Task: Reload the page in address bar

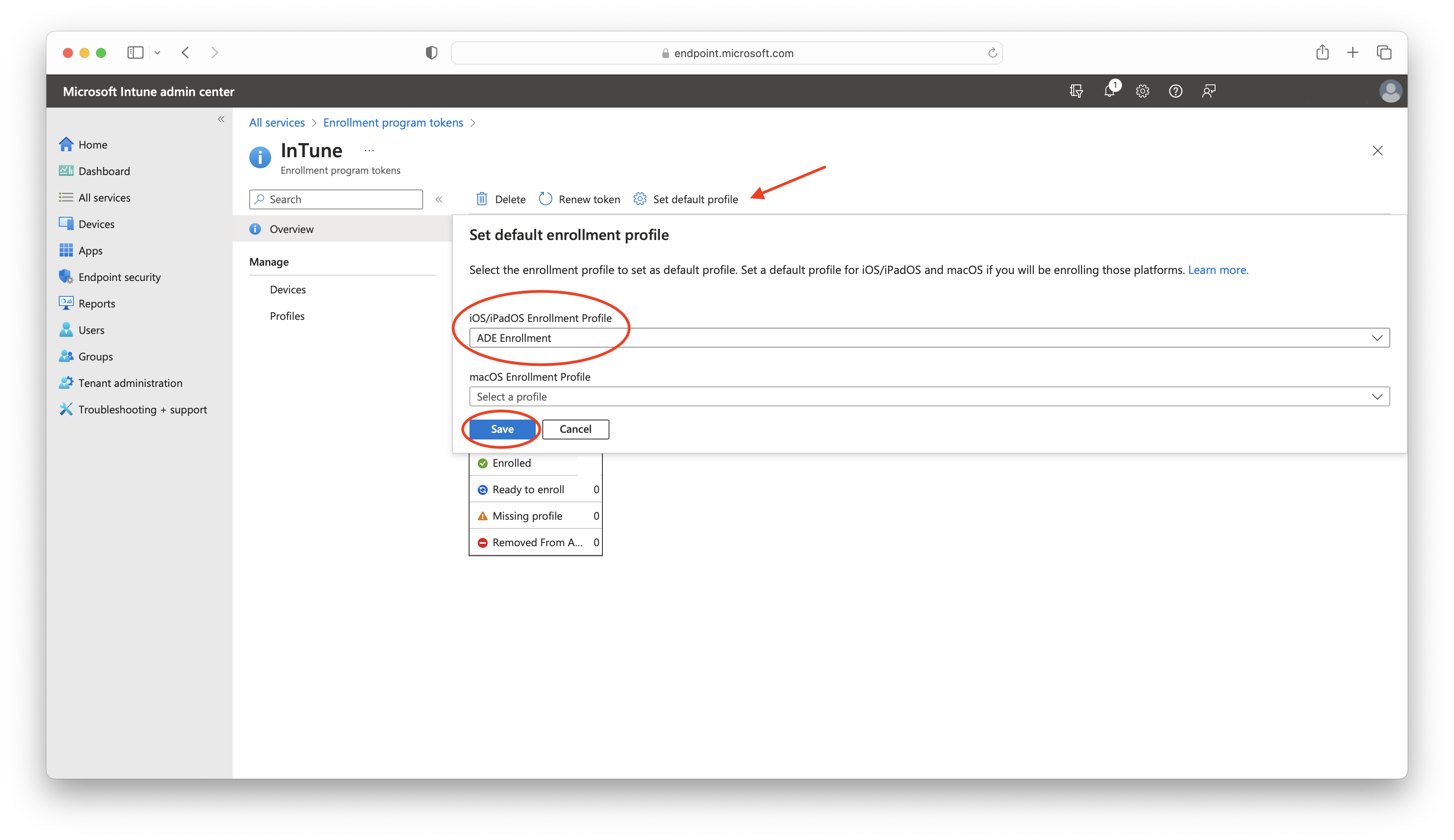Action: coord(992,53)
